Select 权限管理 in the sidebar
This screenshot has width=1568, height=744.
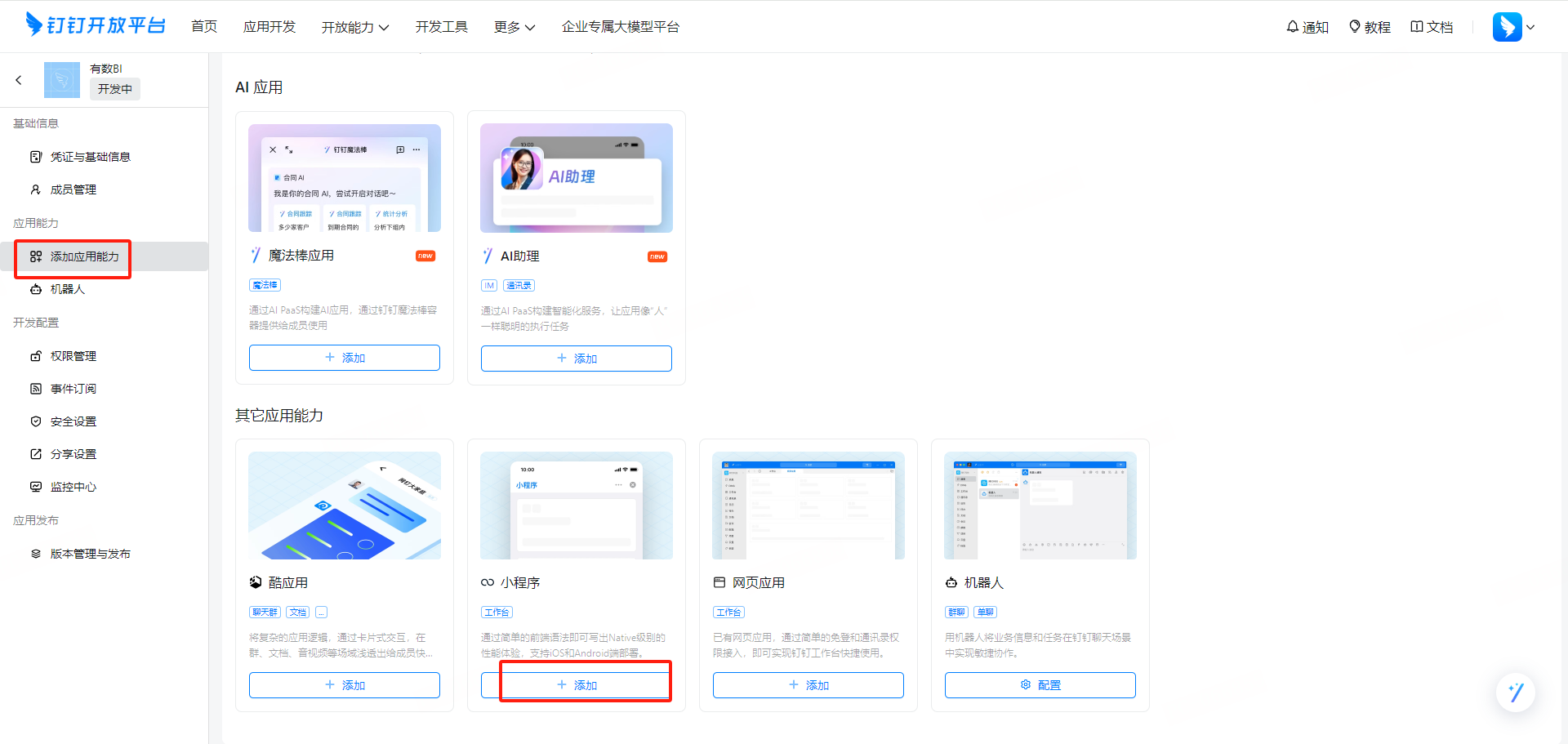pos(73,356)
